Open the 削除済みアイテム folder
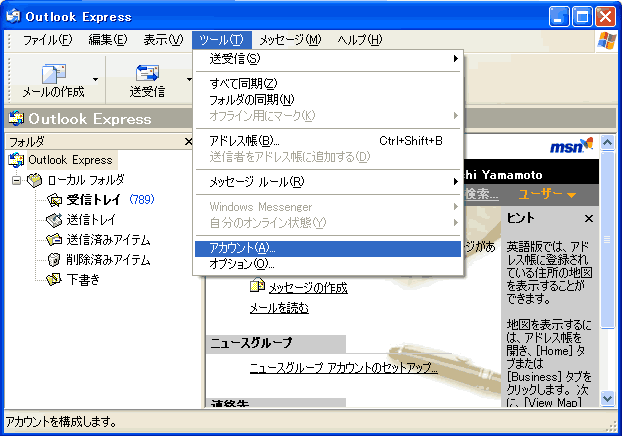 click(108, 260)
